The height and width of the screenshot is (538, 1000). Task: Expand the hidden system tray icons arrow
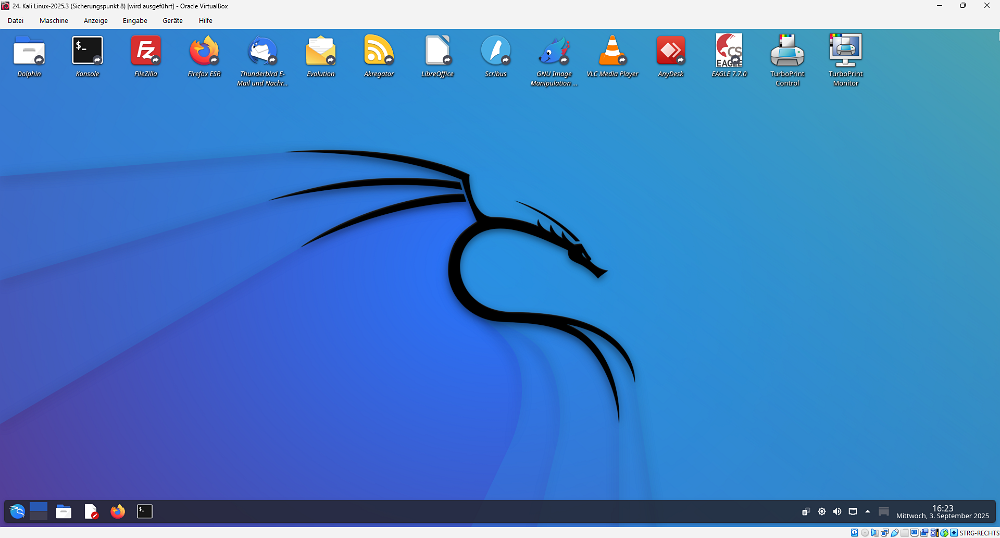(x=868, y=512)
